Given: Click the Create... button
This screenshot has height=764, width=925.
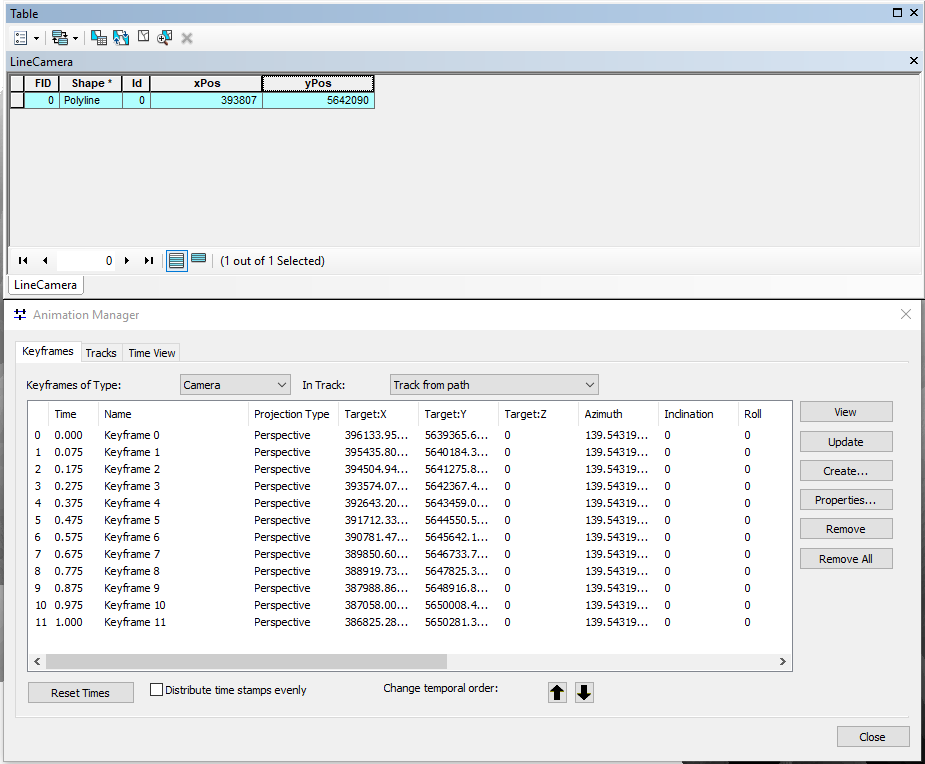Looking at the screenshot, I should [x=846, y=471].
